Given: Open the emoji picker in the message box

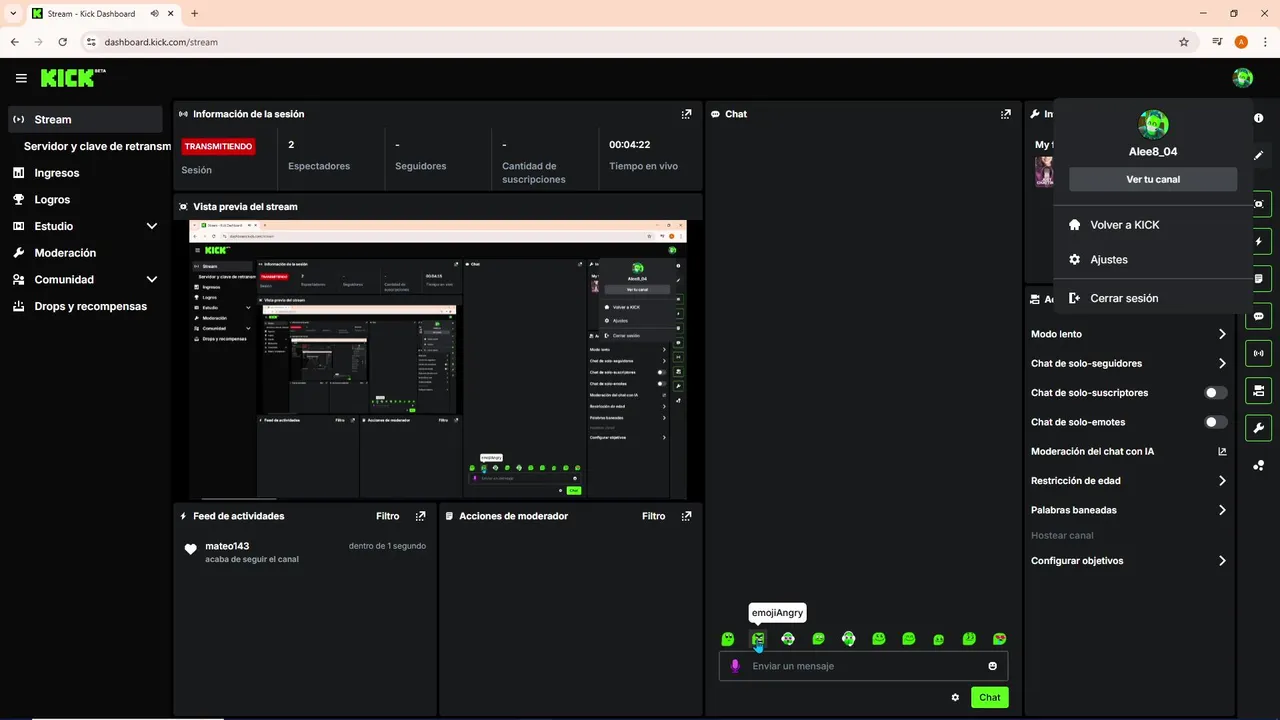Looking at the screenshot, I should (x=992, y=666).
